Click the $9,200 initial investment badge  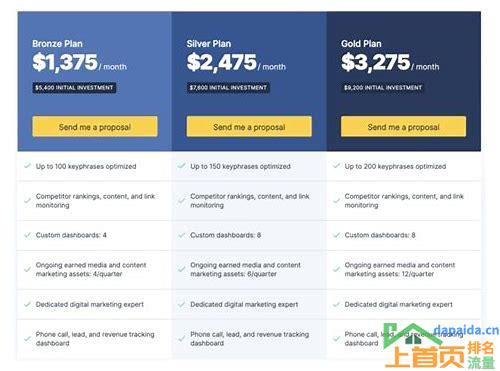click(x=383, y=88)
